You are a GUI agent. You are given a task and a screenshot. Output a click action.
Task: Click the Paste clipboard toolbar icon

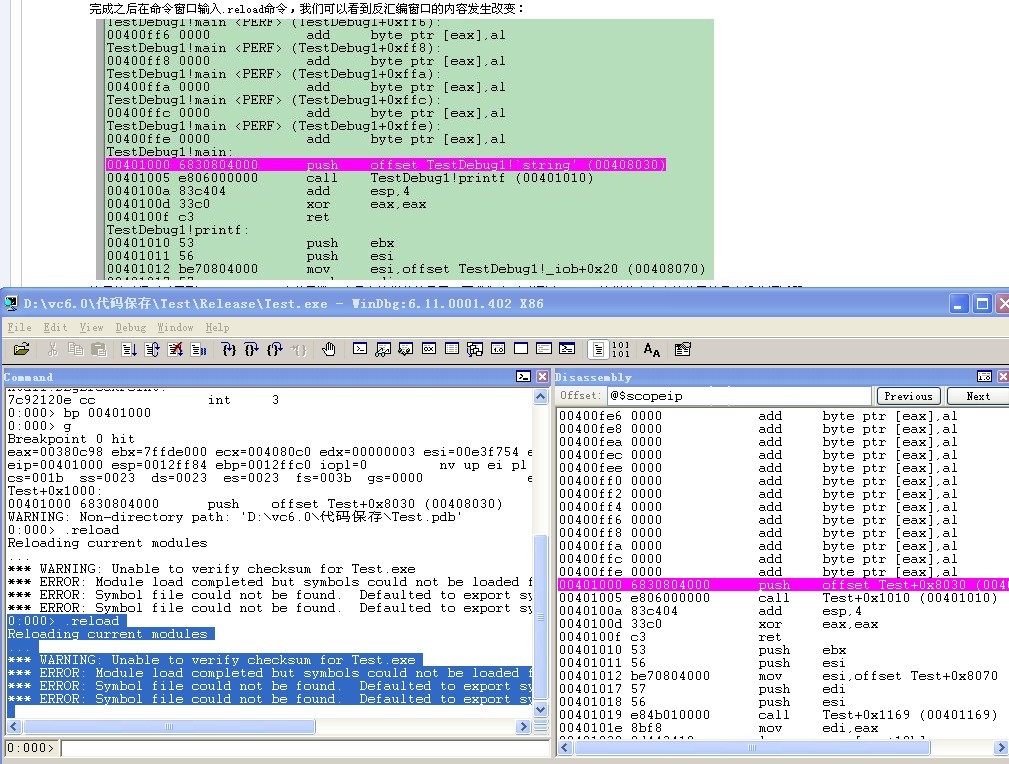tap(98, 349)
